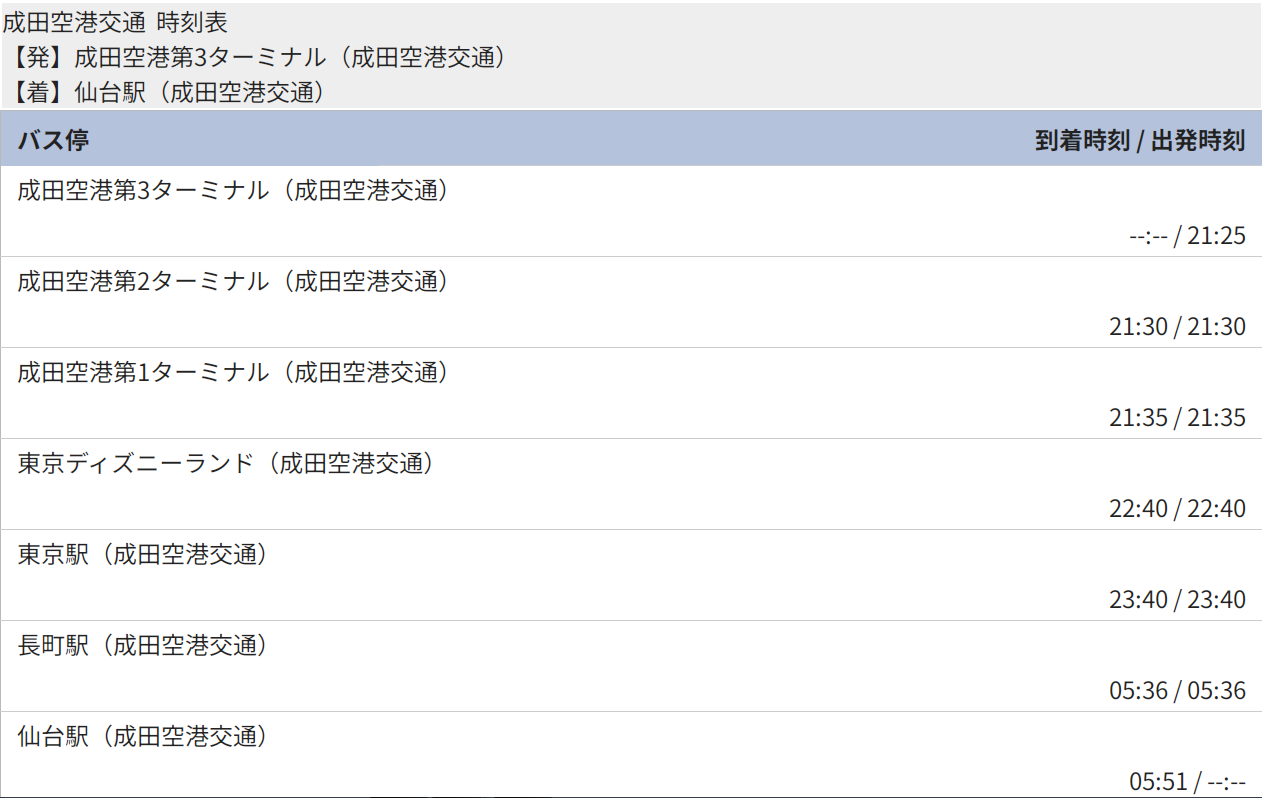Click the 成田空港交通 時刻表 title text
Image resolution: width=1262 pixels, height=798 pixels.
pos(115,22)
